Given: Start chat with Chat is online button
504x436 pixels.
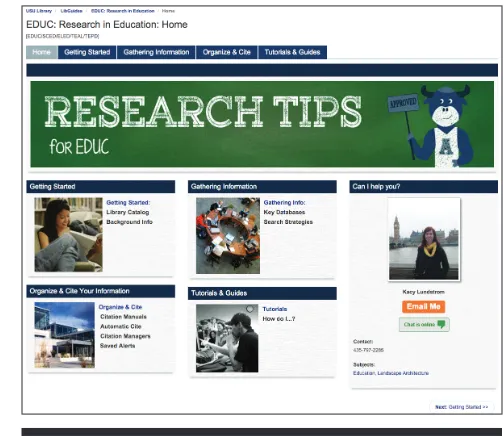Looking at the screenshot, I should [x=424, y=324].
